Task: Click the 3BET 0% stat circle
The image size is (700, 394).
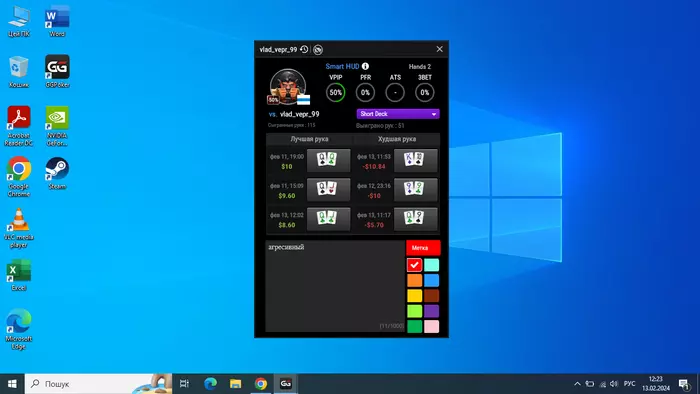Action: pyautogui.click(x=425, y=93)
